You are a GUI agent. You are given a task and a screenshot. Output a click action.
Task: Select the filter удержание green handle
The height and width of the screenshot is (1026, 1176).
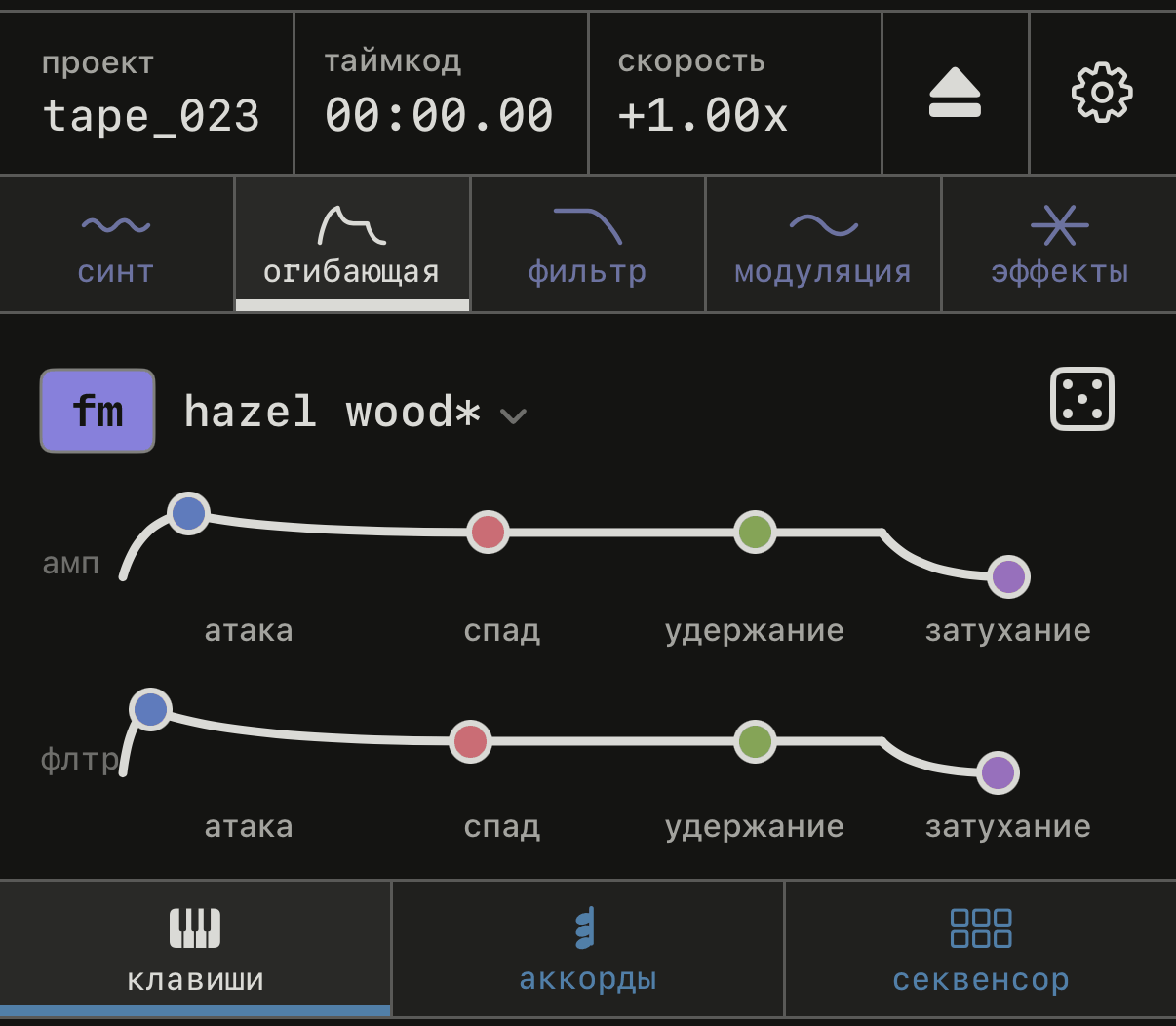tap(755, 742)
